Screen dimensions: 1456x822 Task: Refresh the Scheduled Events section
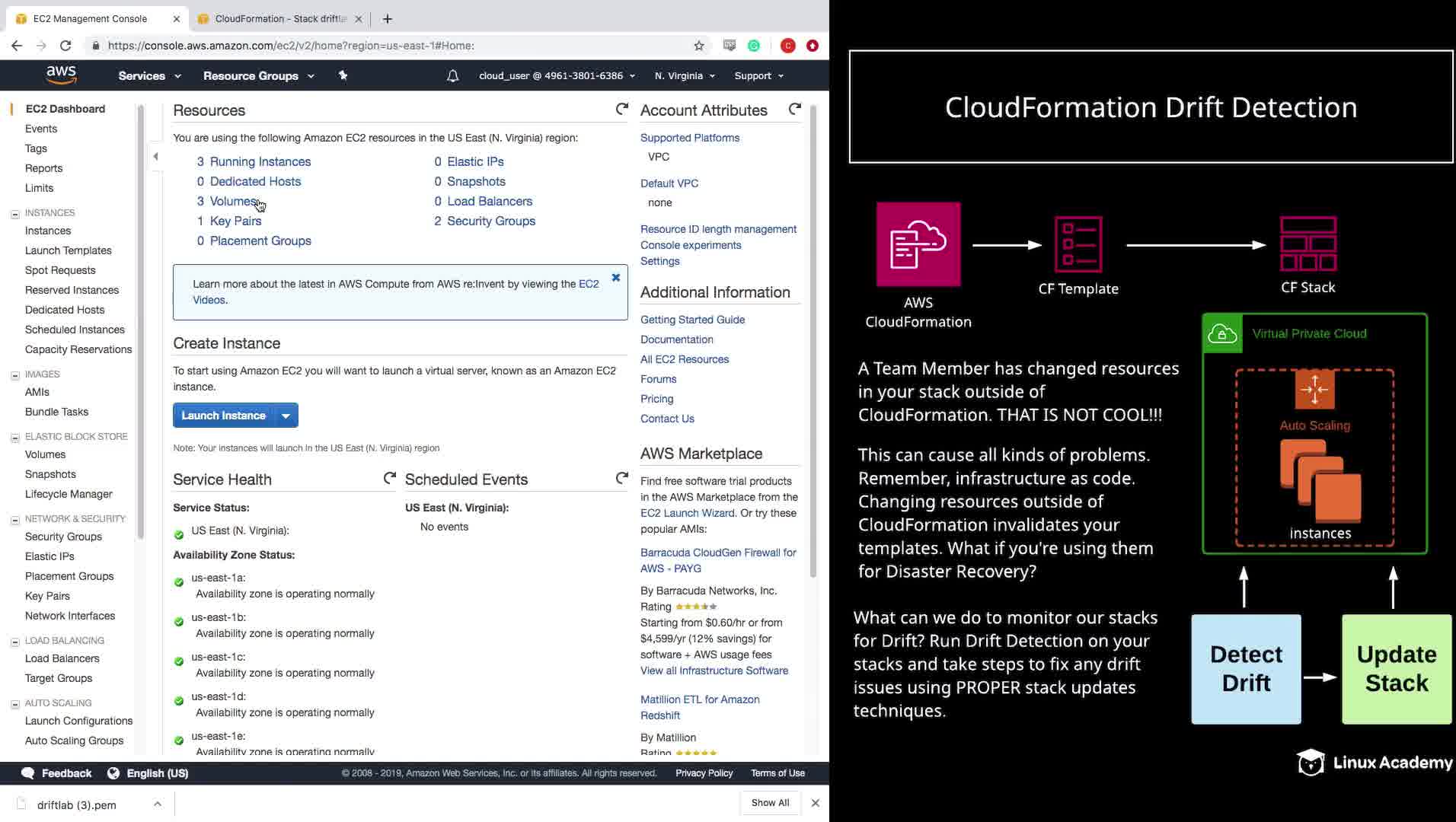[x=621, y=479]
